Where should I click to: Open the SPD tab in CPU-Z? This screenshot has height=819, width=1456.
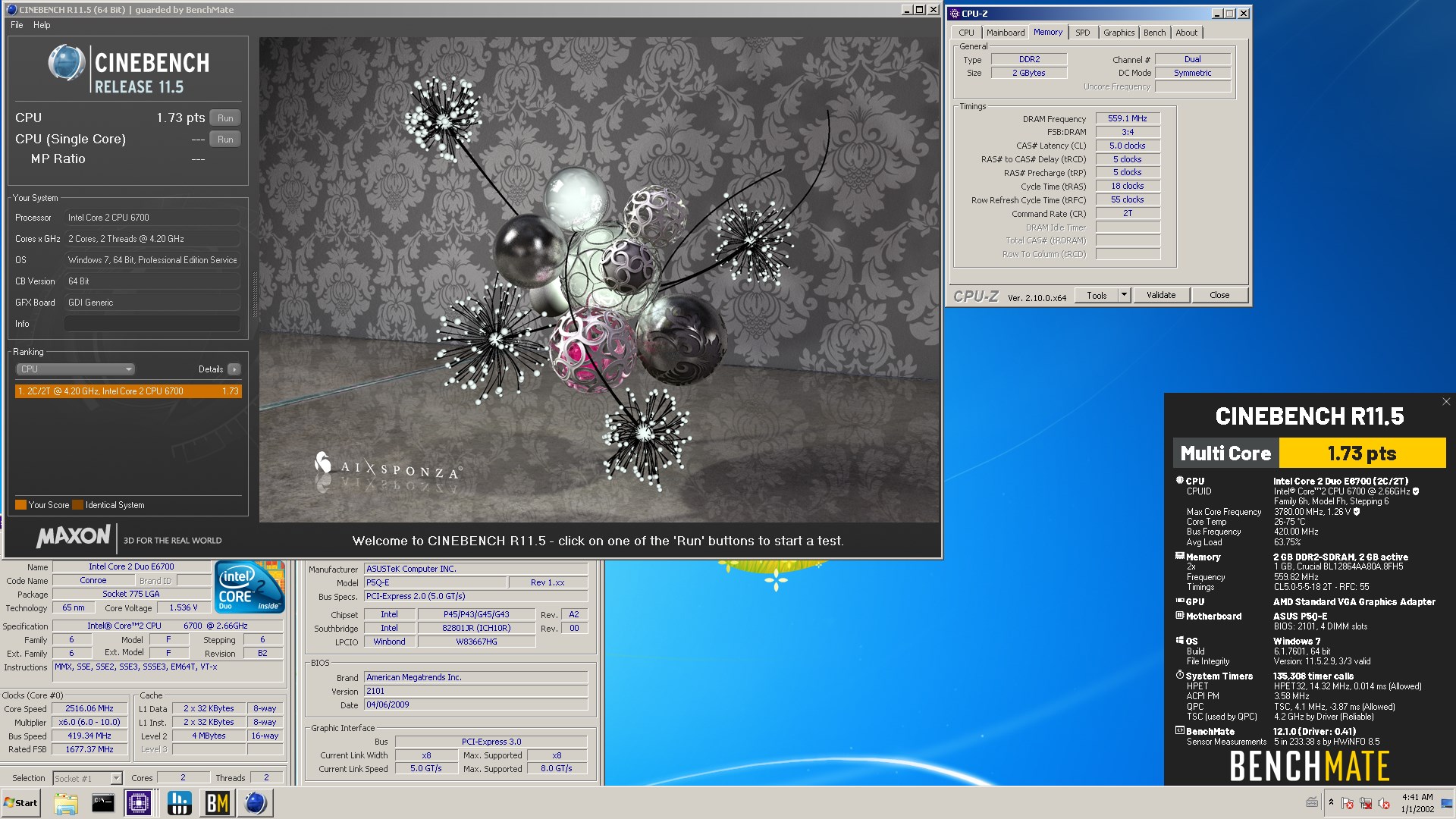coord(1083,33)
